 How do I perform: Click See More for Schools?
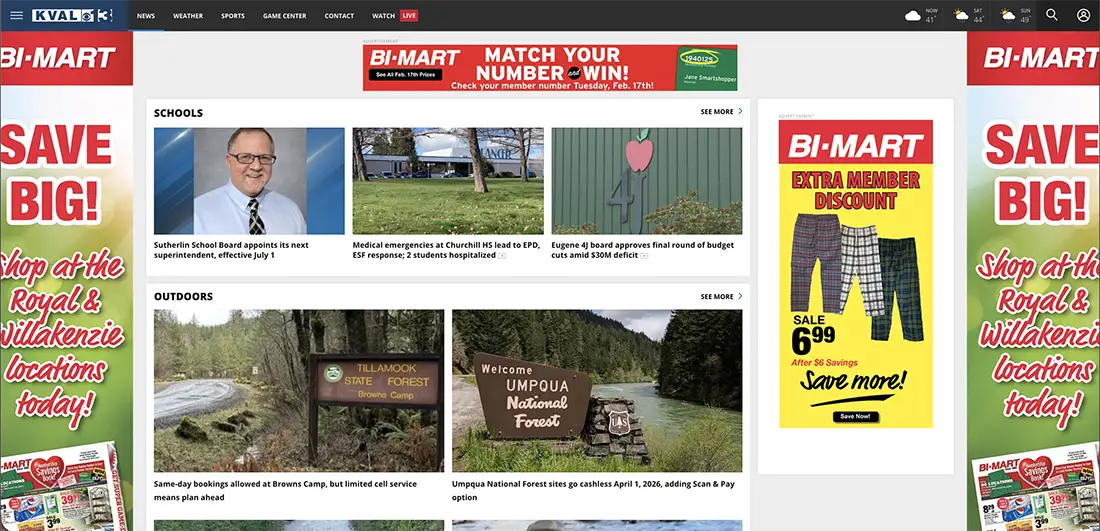(717, 112)
